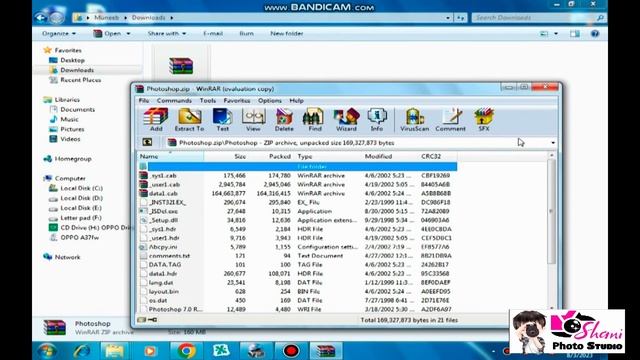
Task: Show archive Info
Action: coord(377,120)
